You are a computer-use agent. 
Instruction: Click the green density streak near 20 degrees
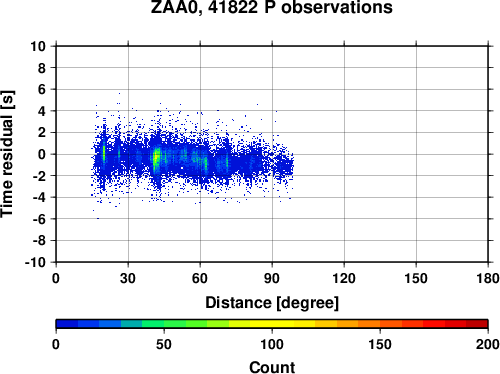[104, 153]
